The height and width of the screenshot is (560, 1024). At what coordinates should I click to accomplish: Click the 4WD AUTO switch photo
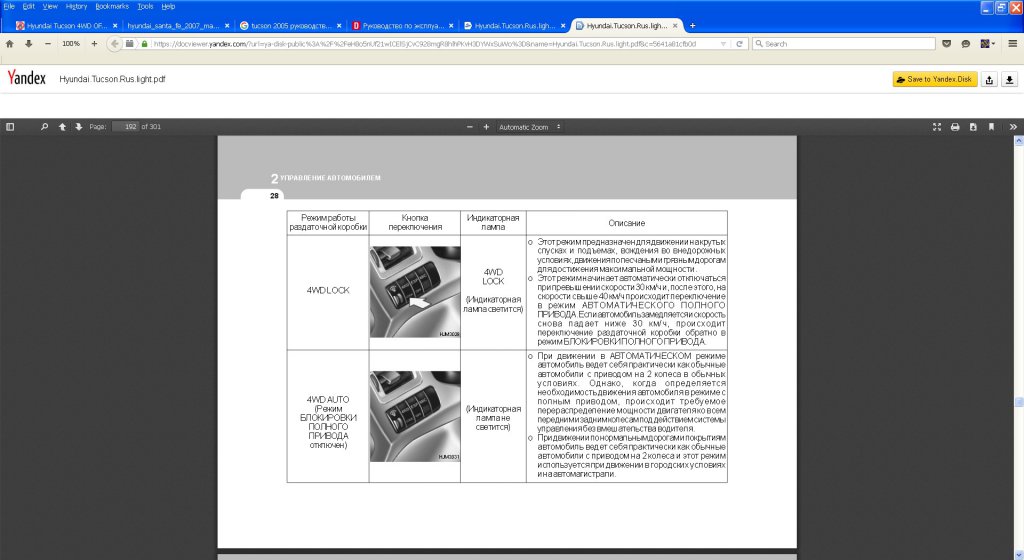pos(415,416)
